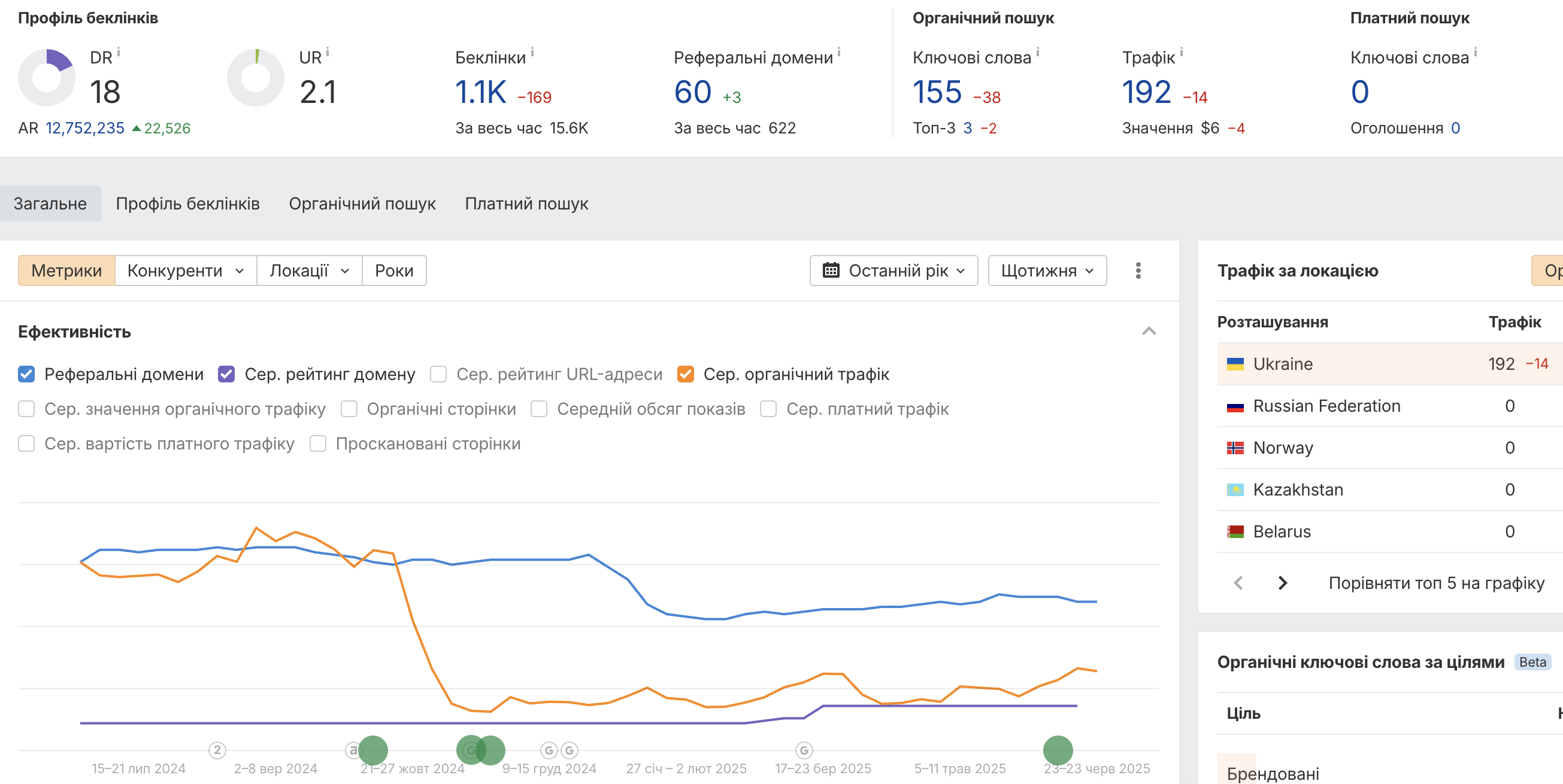The image size is (1563, 784).
Task: Open Топ-3 keywords count 3
Action: pos(967,128)
